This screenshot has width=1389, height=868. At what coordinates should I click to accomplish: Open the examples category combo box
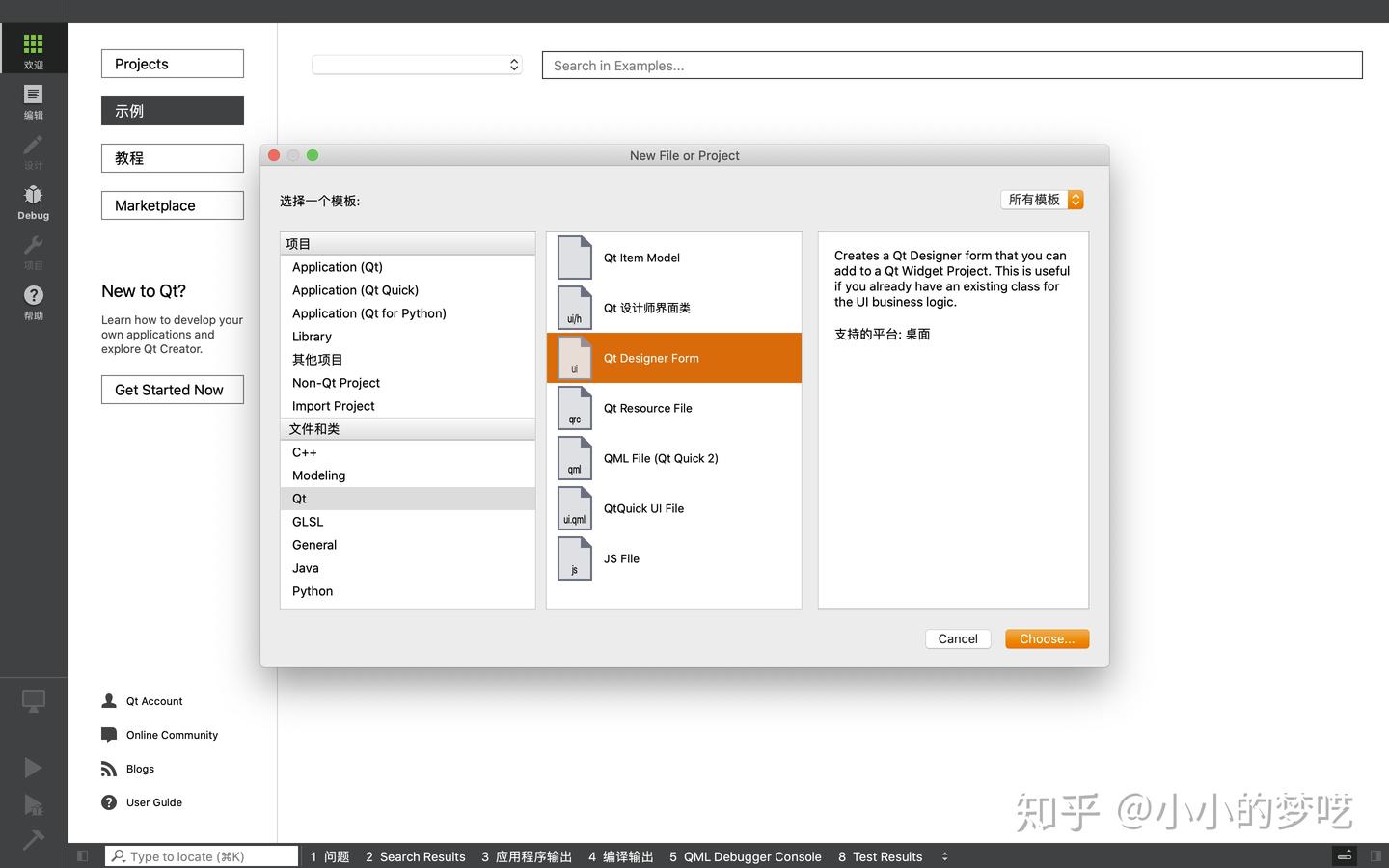click(417, 65)
